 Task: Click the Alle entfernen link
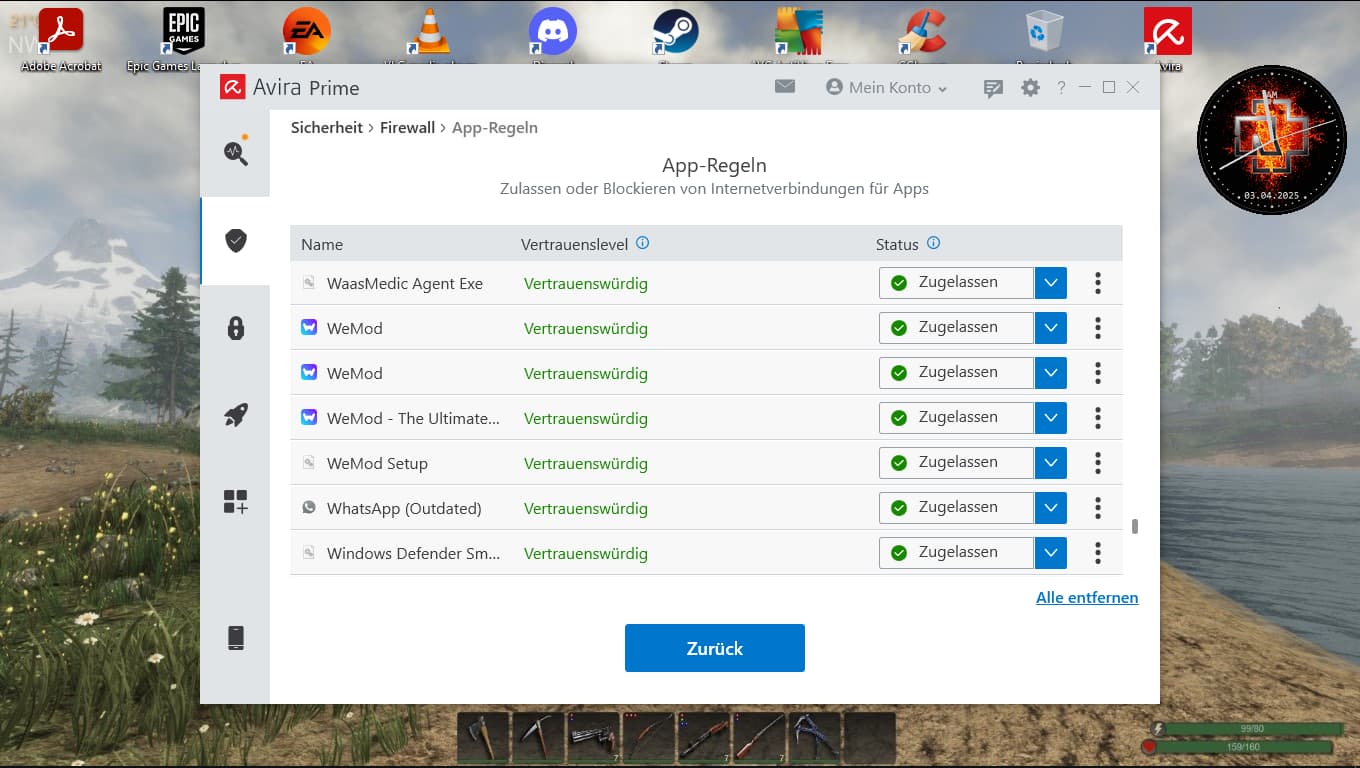point(1087,598)
